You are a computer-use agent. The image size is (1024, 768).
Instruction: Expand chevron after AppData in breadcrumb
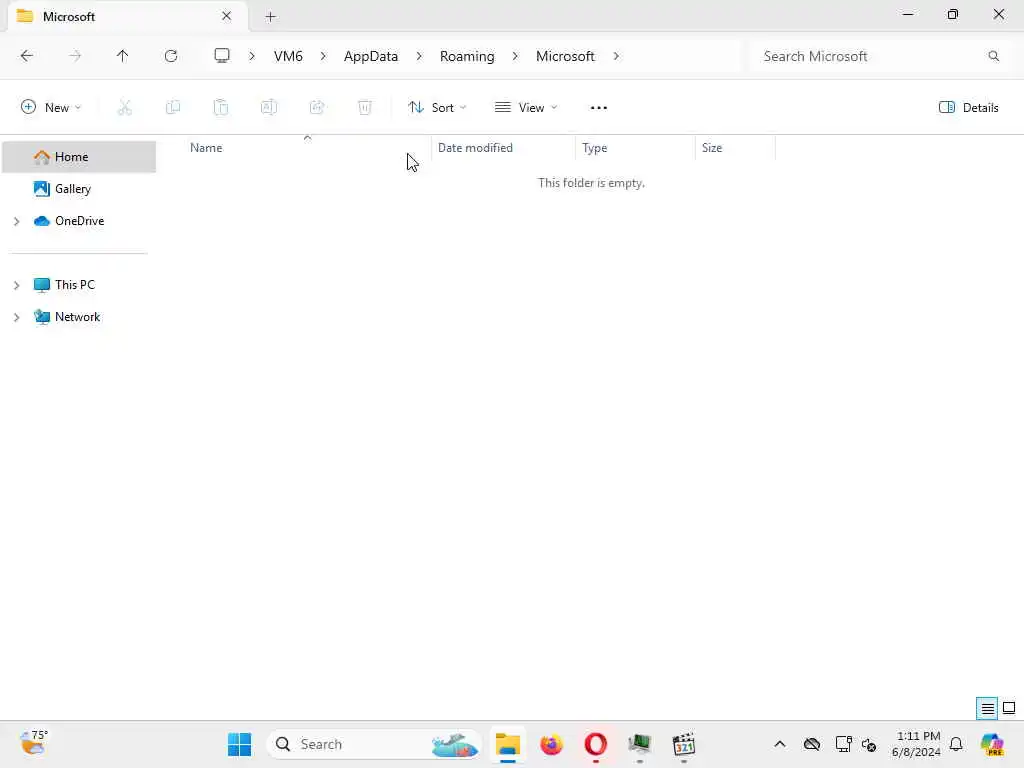[x=419, y=56]
